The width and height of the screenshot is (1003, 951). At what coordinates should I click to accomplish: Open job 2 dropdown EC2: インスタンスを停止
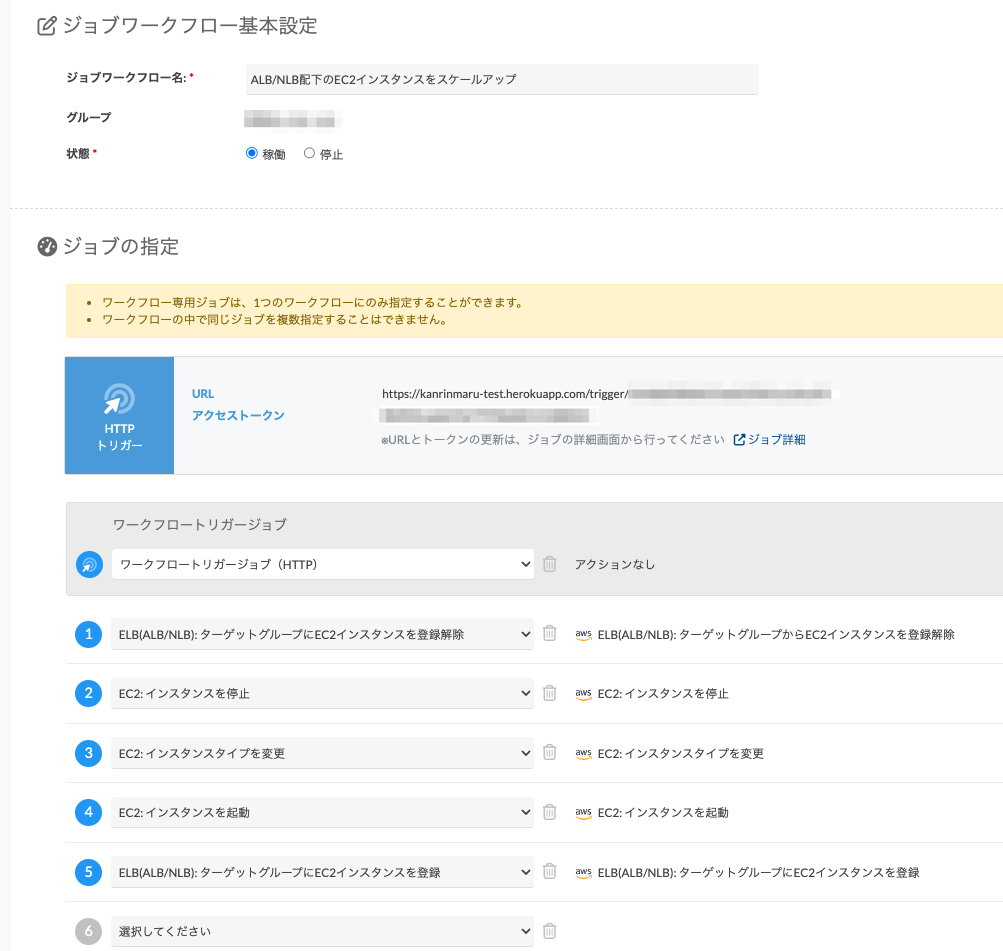click(322, 693)
